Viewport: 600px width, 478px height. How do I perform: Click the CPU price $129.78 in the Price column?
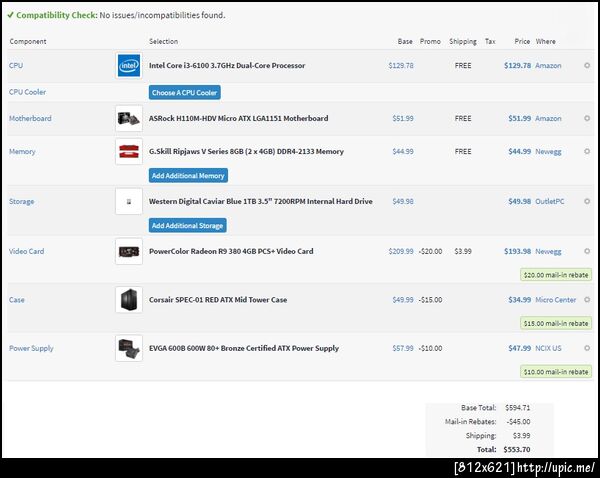pyautogui.click(x=517, y=65)
